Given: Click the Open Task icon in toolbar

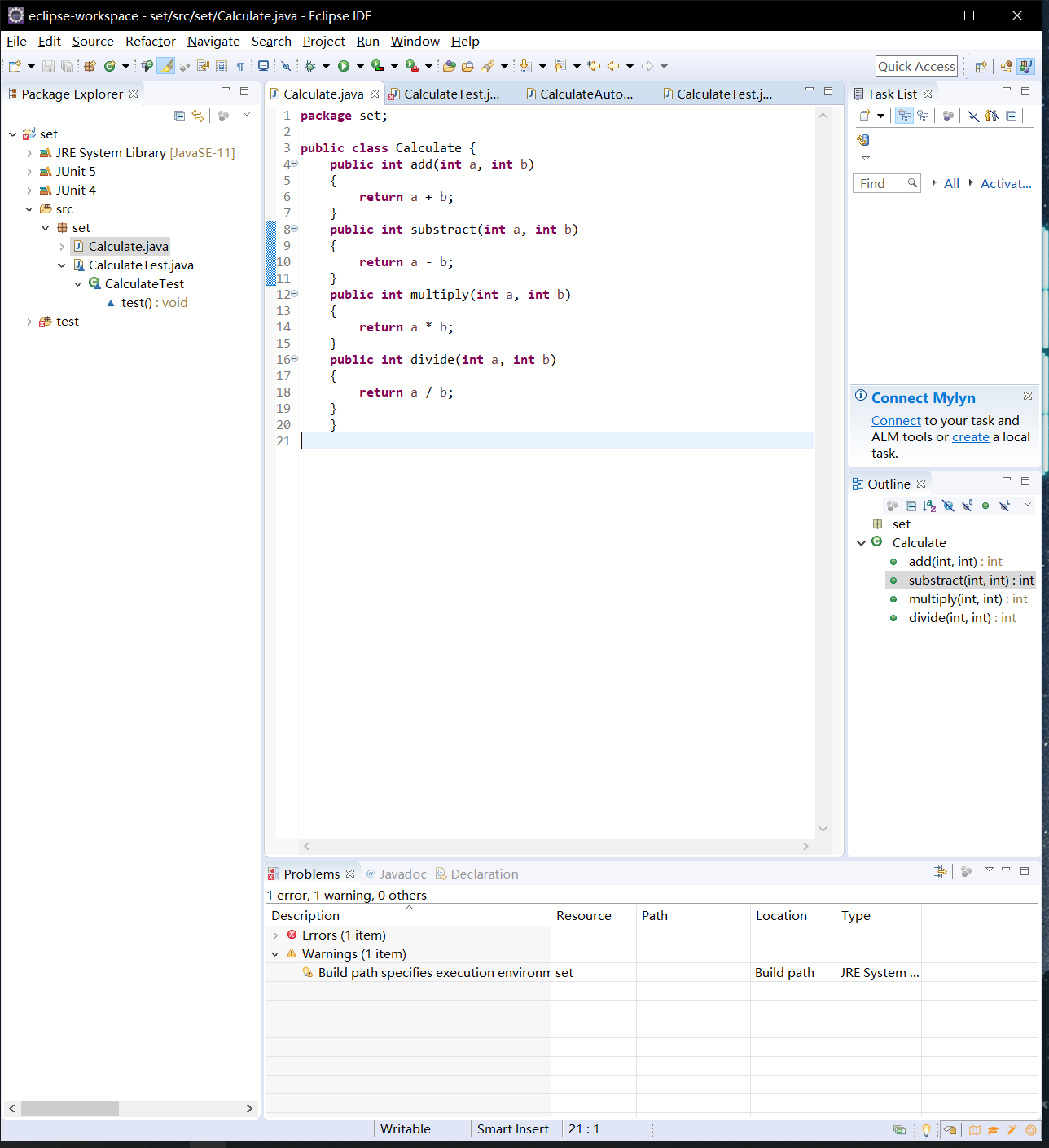Looking at the screenshot, I should (467, 66).
